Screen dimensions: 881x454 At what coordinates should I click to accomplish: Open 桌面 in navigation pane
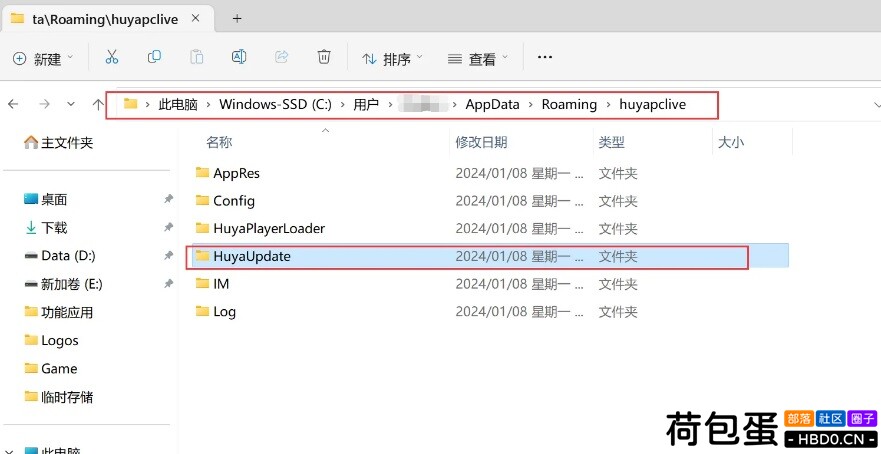pyautogui.click(x=46, y=199)
